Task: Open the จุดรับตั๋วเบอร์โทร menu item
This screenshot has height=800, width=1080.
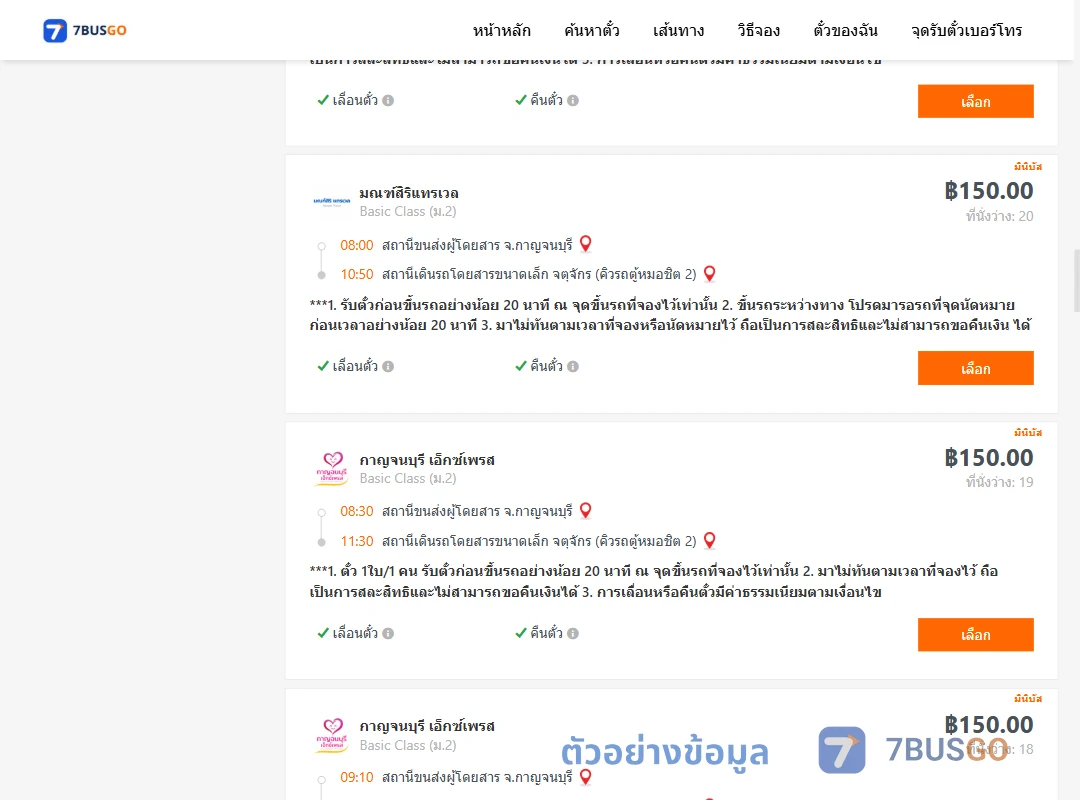Action: [x=966, y=30]
